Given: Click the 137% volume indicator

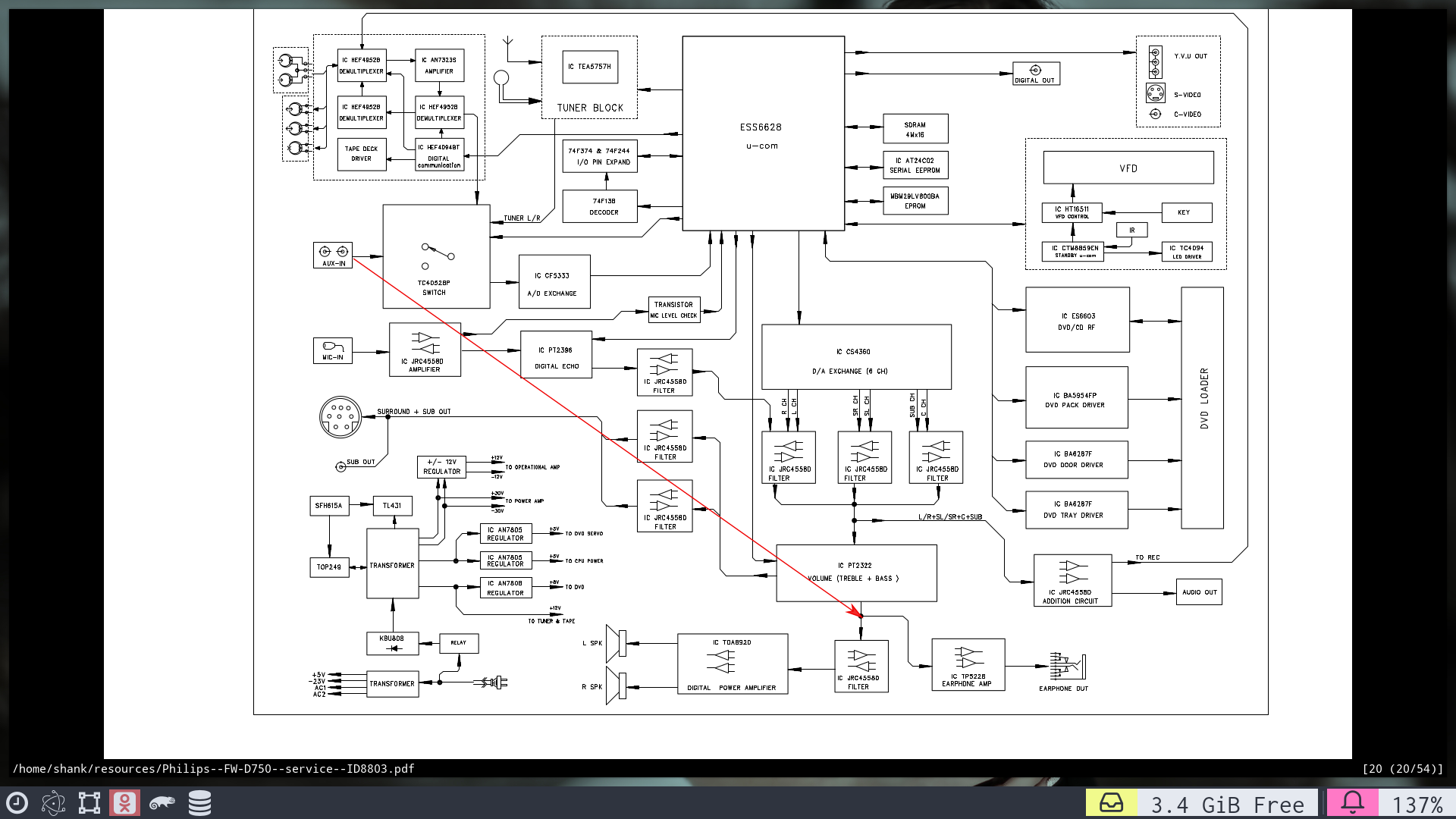Looking at the screenshot, I should [1417, 804].
